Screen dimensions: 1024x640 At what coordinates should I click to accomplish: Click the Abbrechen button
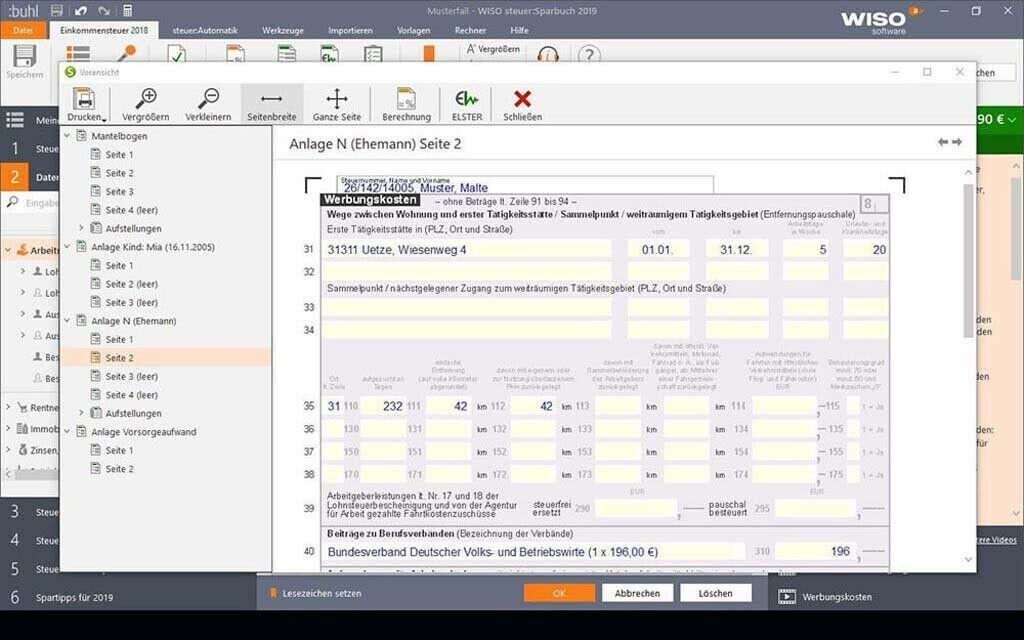[x=637, y=593]
